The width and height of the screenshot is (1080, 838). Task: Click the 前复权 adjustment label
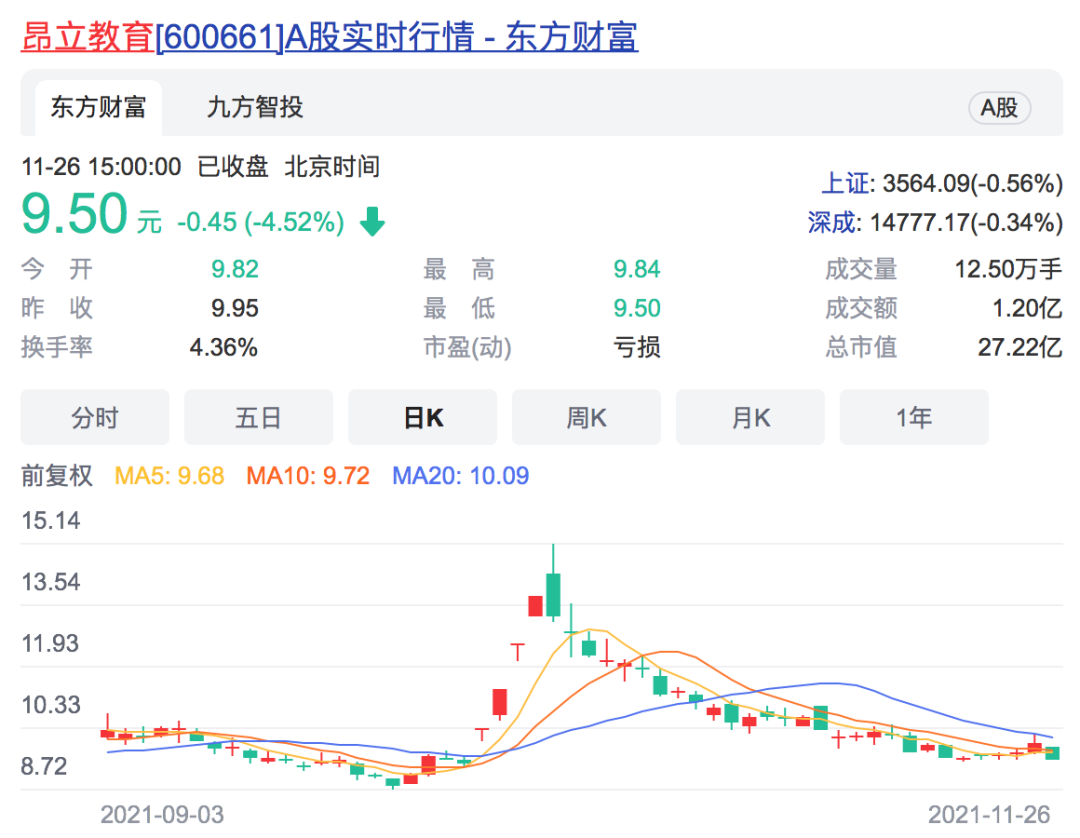(57, 476)
